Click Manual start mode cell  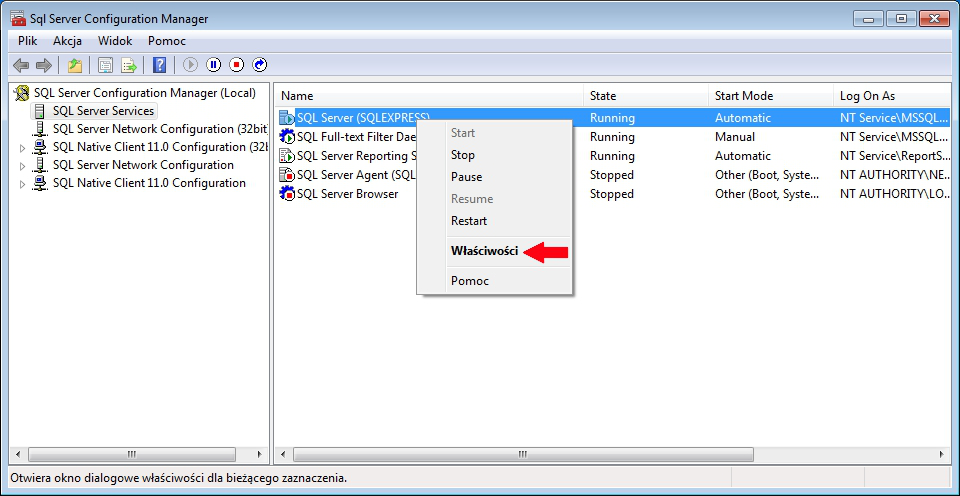pyautogui.click(x=735, y=137)
